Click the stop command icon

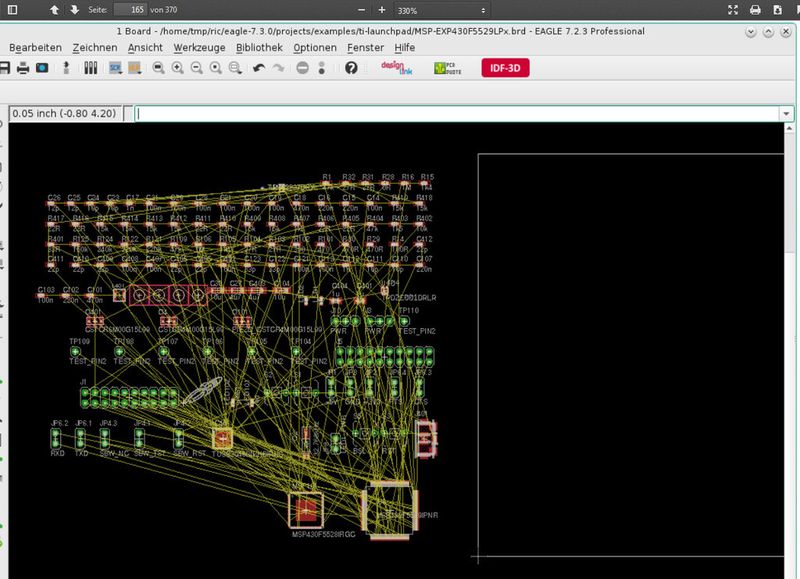click(x=300, y=68)
